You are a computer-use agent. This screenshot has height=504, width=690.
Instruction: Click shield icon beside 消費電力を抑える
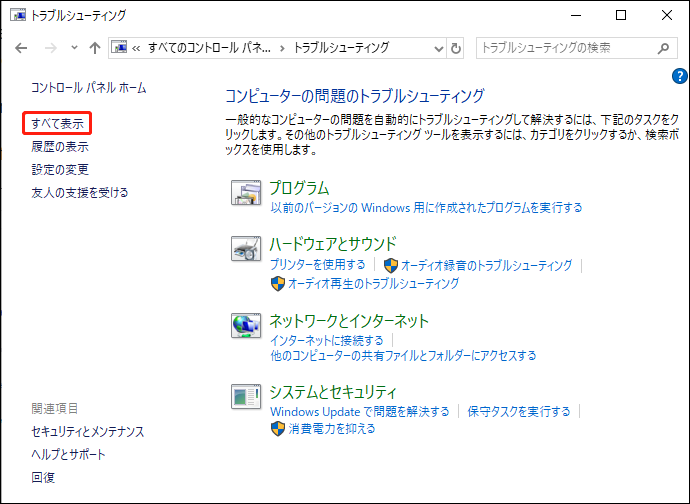point(278,429)
